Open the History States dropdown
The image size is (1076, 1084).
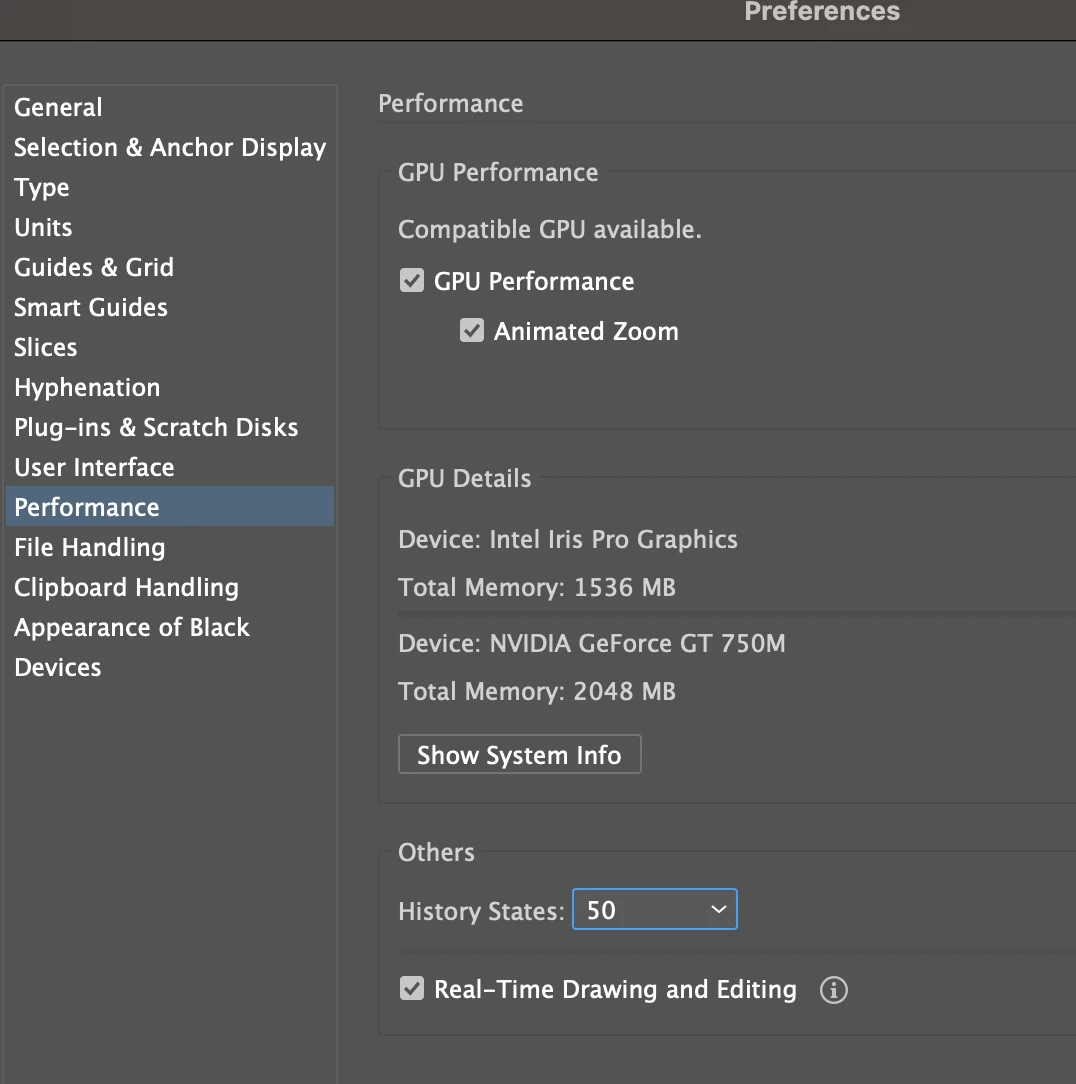pos(655,910)
